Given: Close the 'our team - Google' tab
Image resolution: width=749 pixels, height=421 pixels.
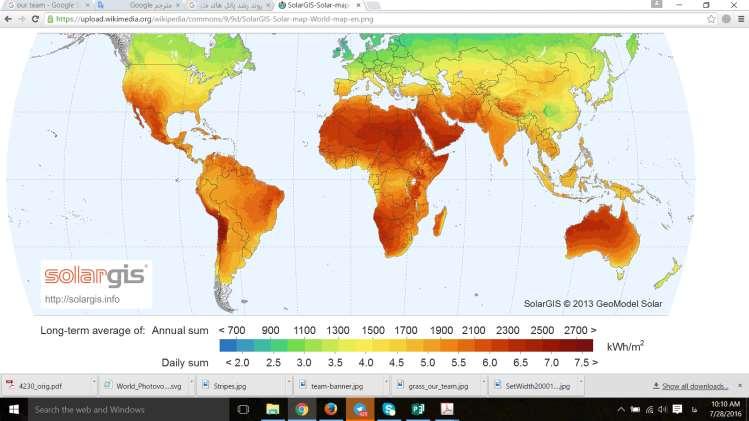Looking at the screenshot, I should (87, 5).
